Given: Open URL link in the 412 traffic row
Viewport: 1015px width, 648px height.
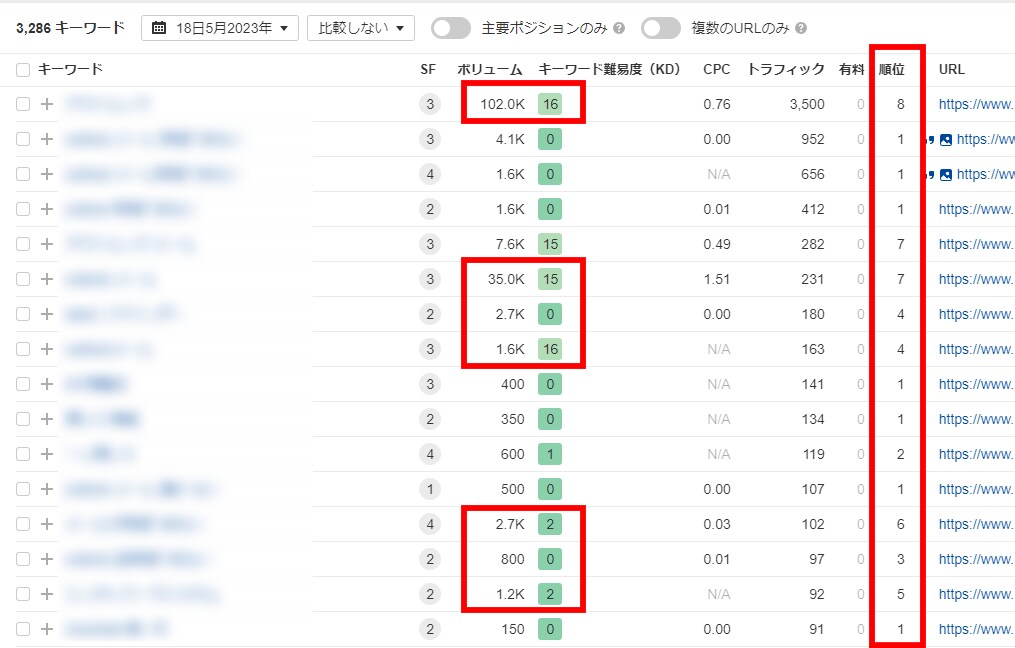Looking at the screenshot, I should (976, 208).
